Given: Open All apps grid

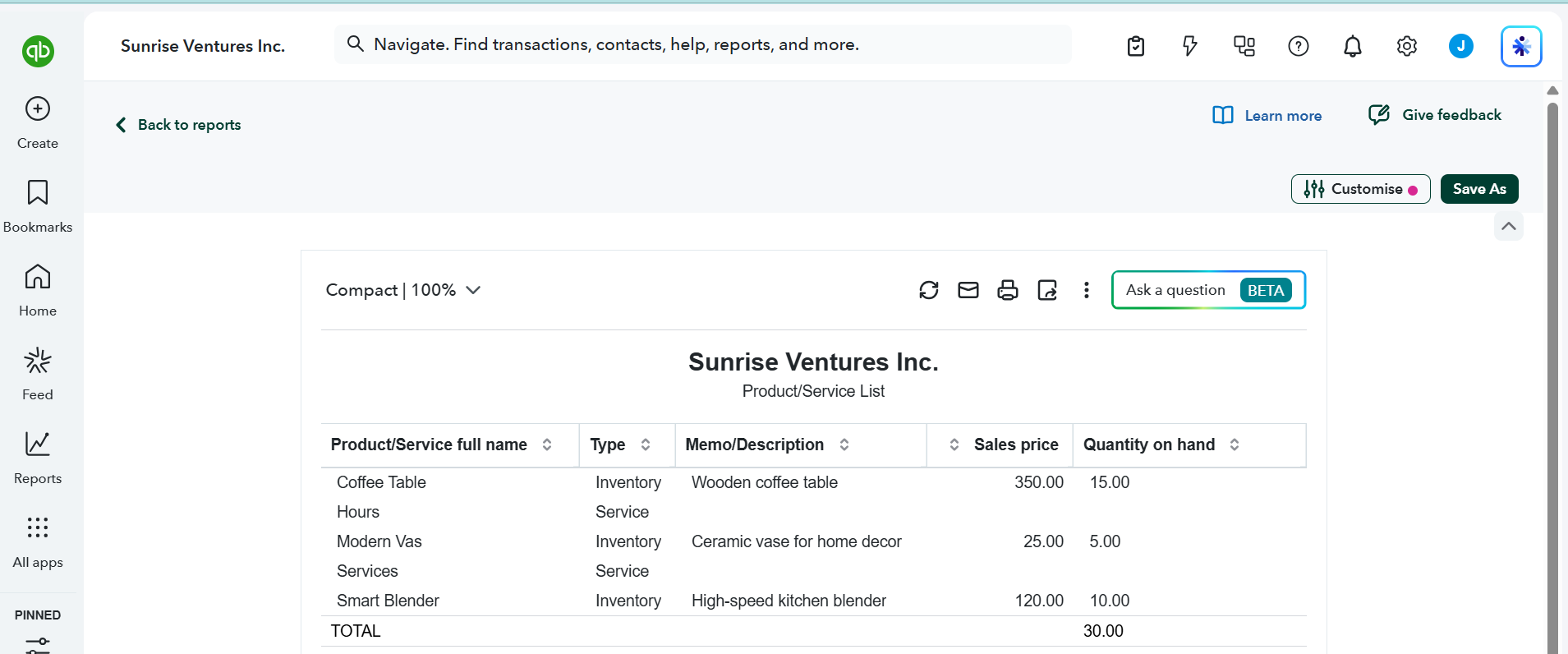Looking at the screenshot, I should [x=38, y=542].
